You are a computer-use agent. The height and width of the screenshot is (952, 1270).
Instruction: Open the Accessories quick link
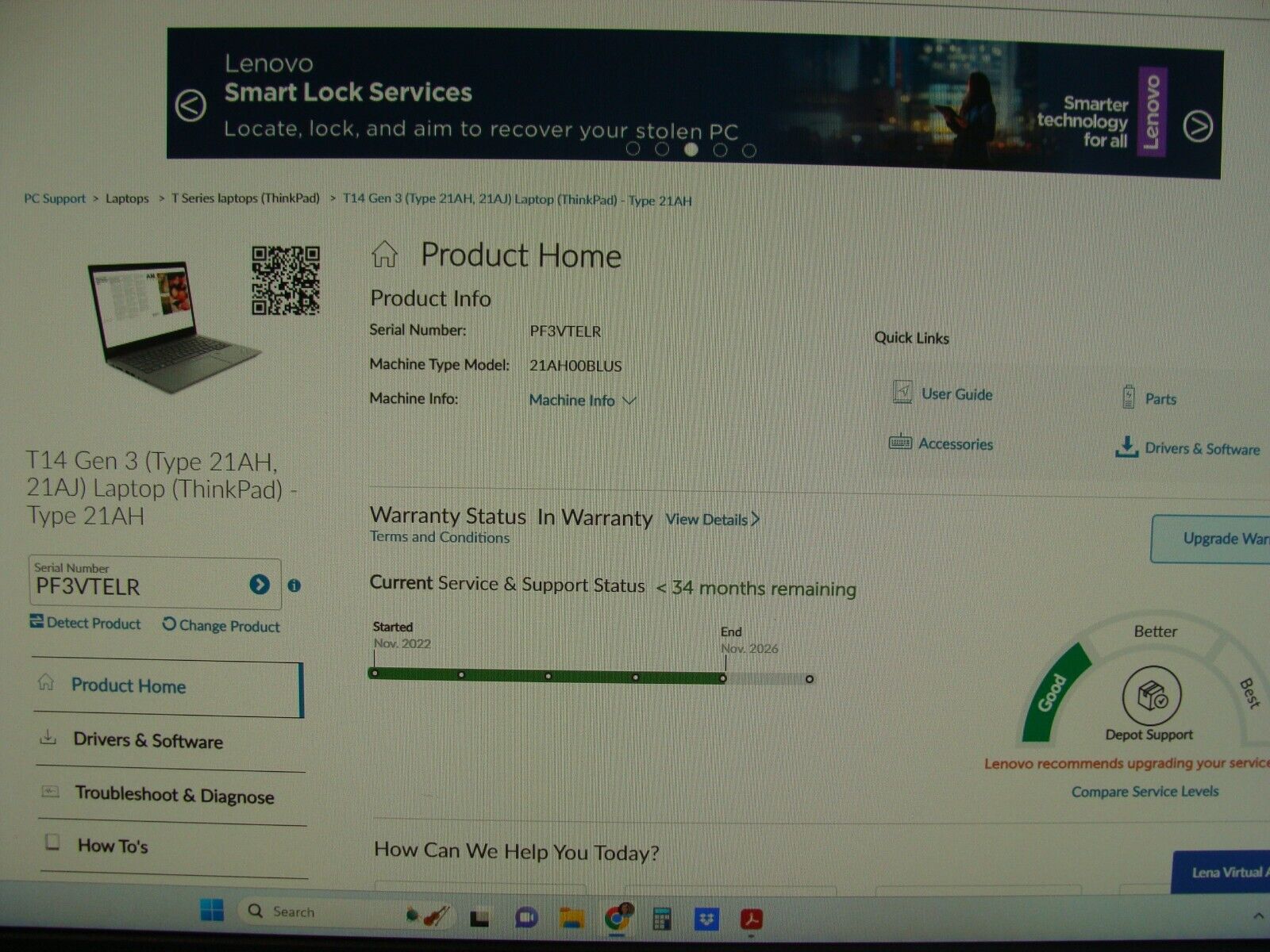(x=956, y=444)
